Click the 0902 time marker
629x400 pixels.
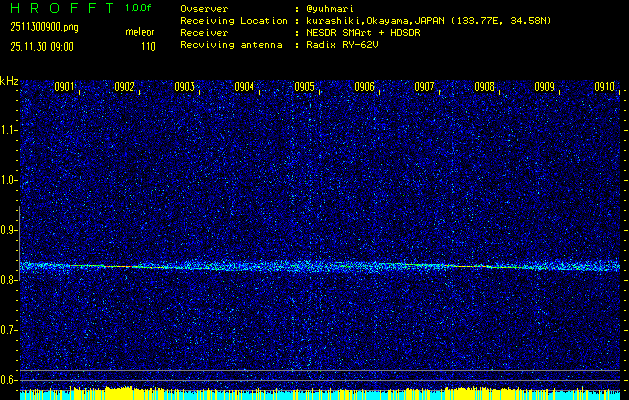click(124, 87)
